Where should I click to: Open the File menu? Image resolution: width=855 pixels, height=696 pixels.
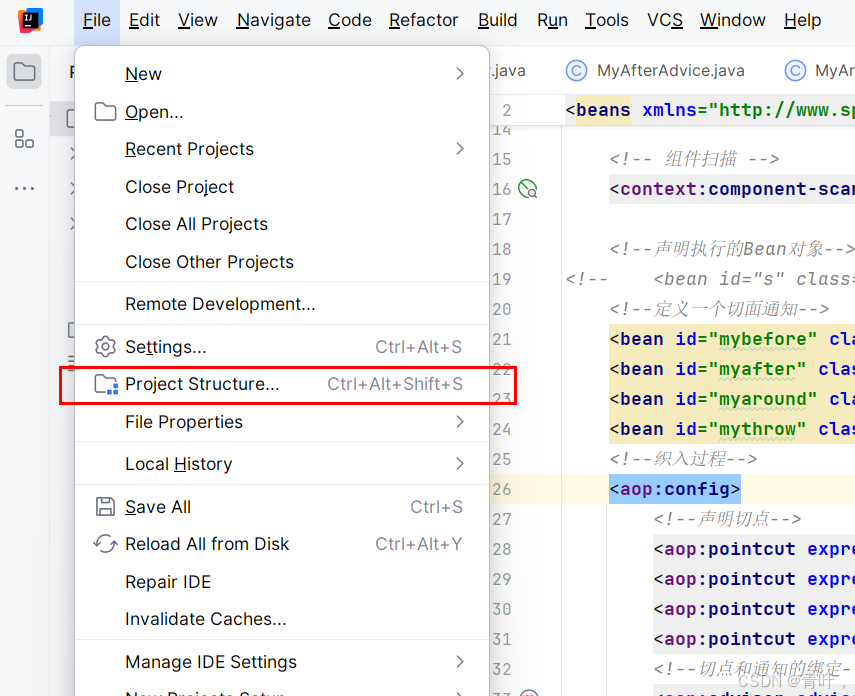[x=97, y=20]
